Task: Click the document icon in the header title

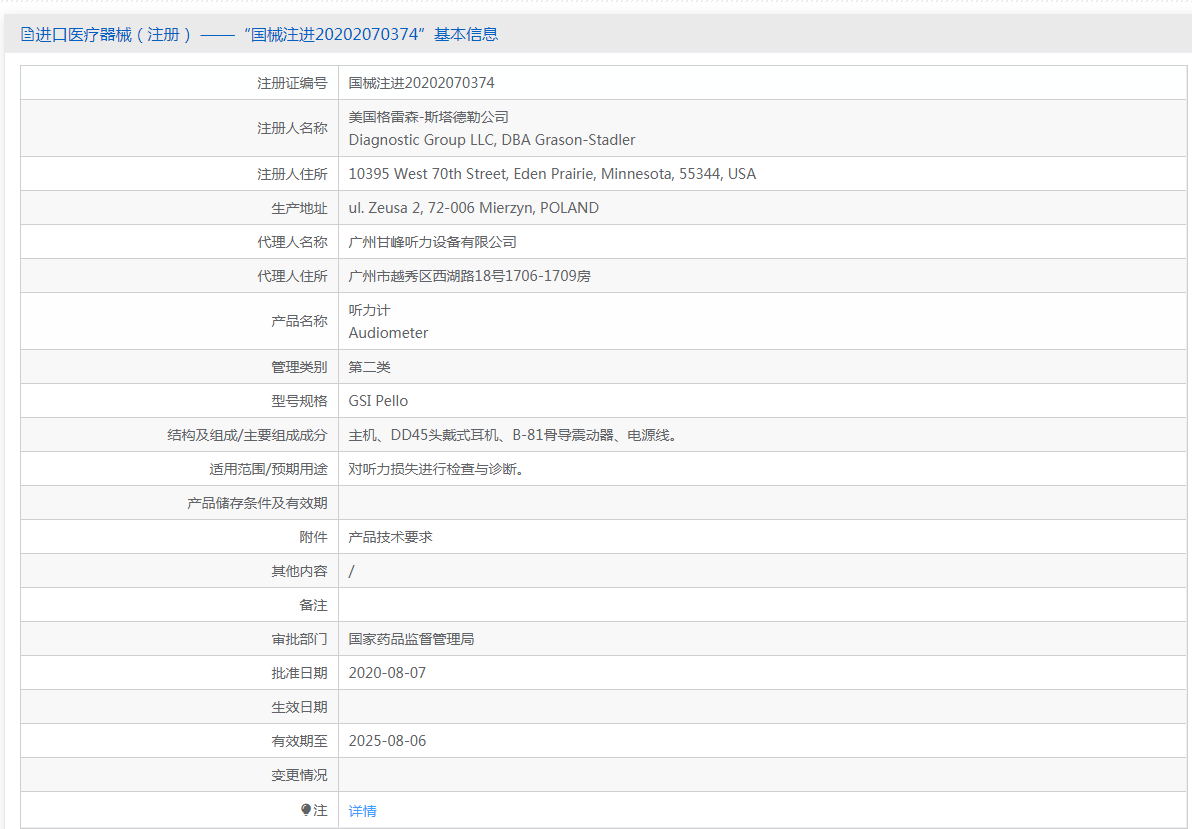Action: click(27, 34)
